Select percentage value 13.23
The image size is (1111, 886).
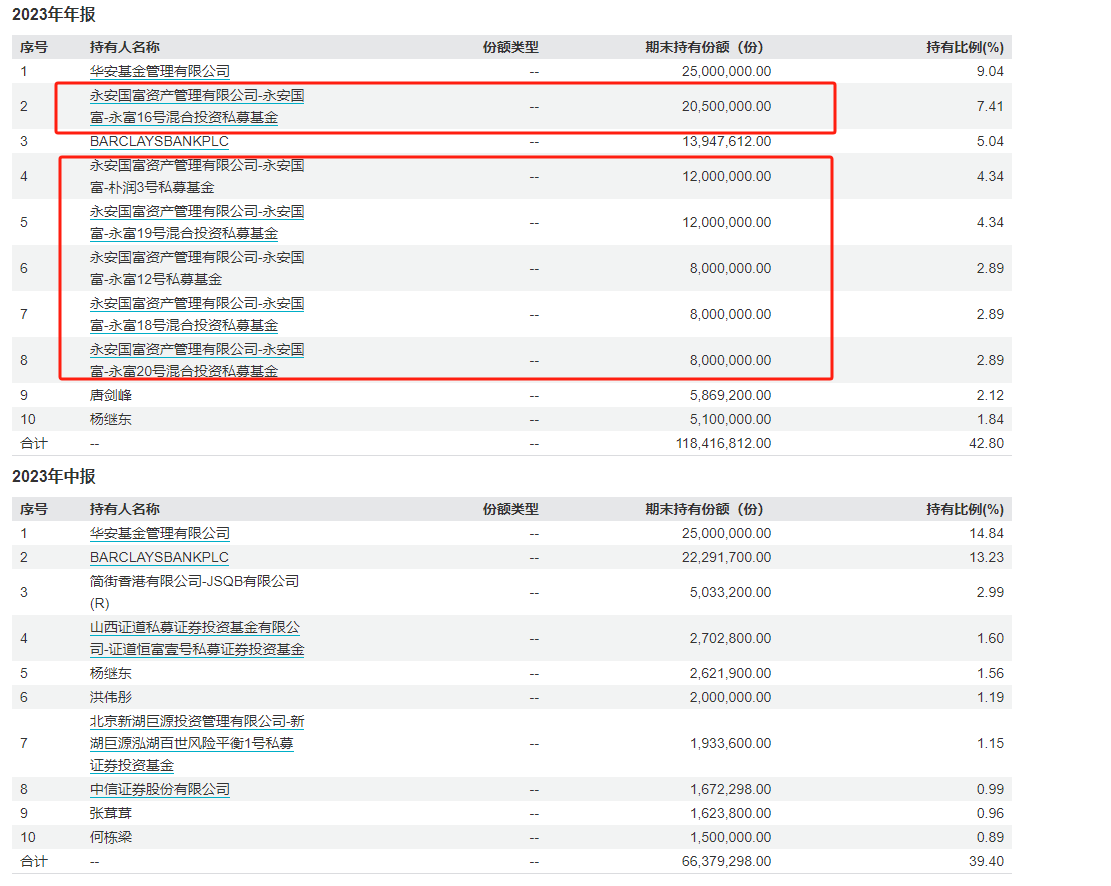[986, 558]
